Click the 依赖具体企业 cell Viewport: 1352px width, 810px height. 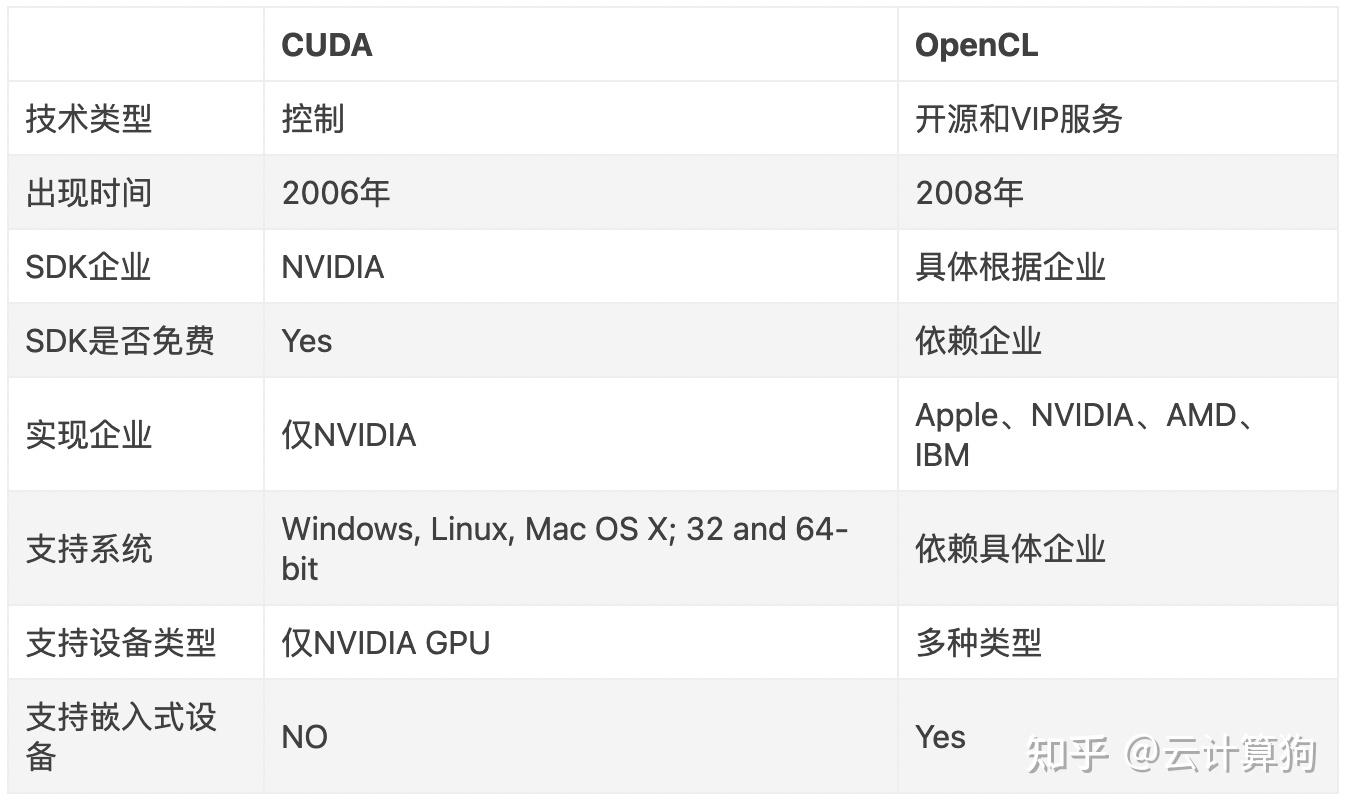(1010, 548)
